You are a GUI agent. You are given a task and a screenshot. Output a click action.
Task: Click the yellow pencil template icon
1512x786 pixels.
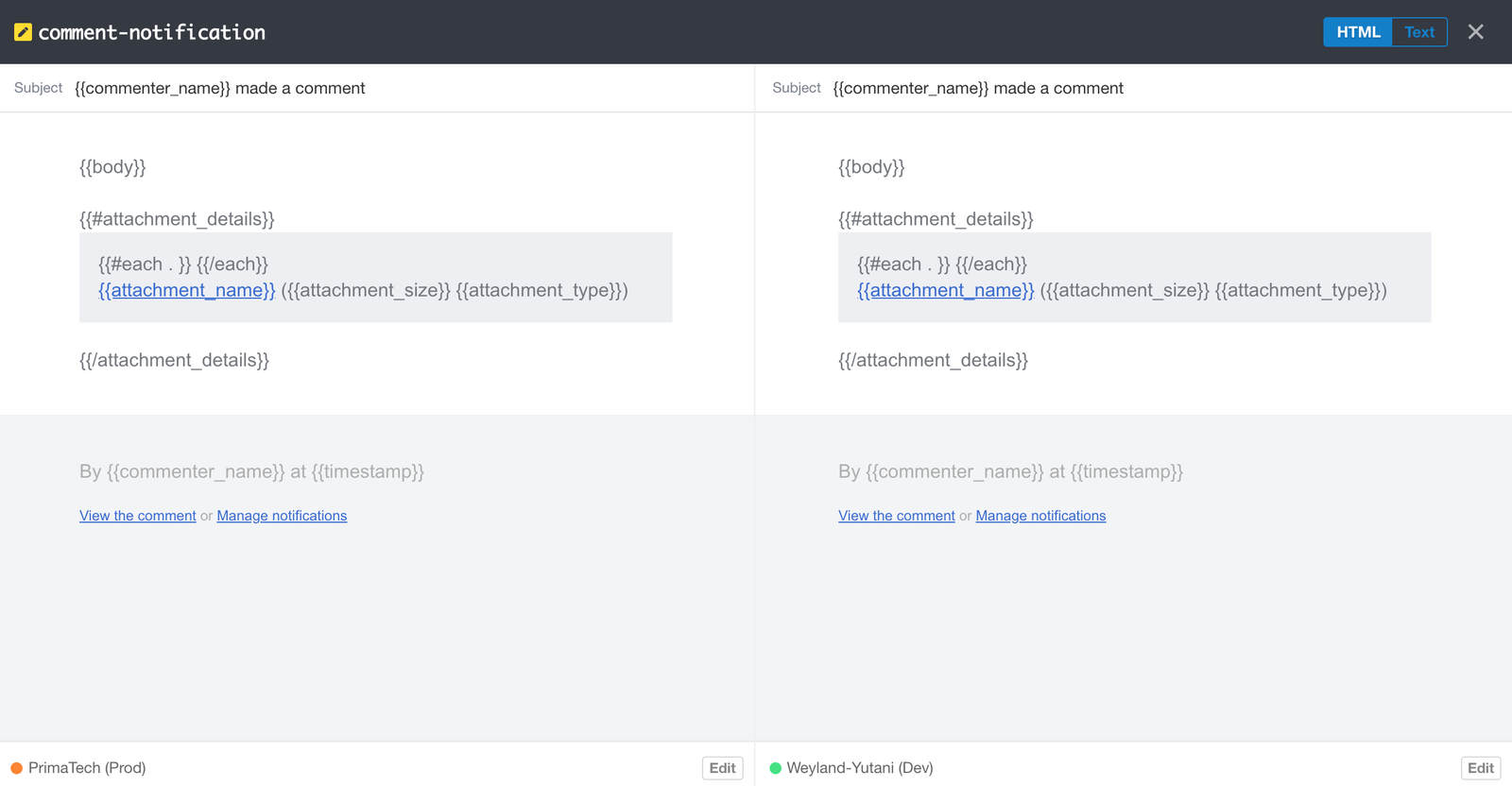point(23,32)
